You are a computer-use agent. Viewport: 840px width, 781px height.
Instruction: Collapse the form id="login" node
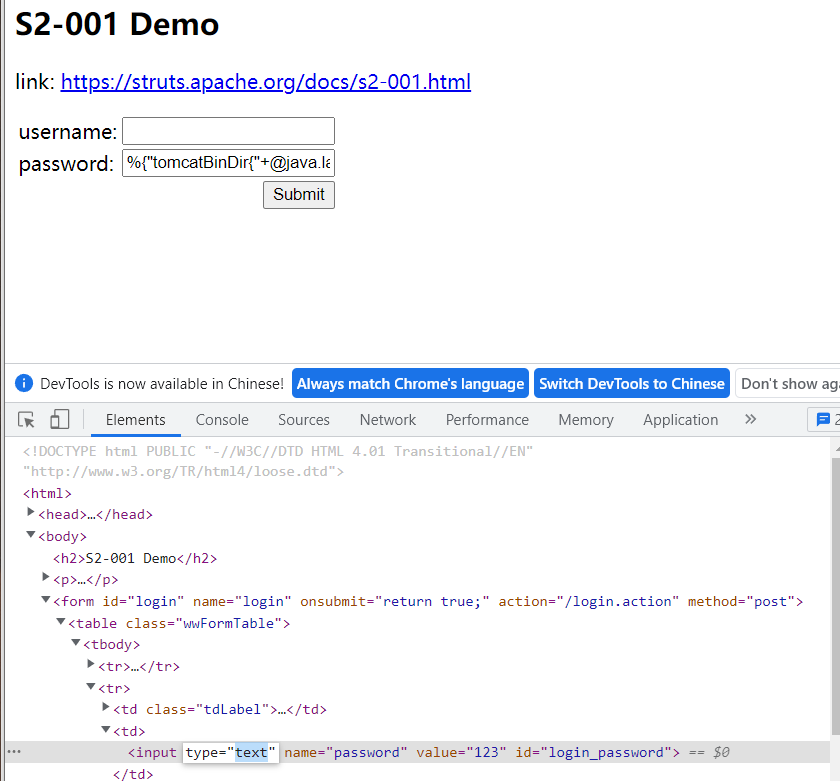46,600
